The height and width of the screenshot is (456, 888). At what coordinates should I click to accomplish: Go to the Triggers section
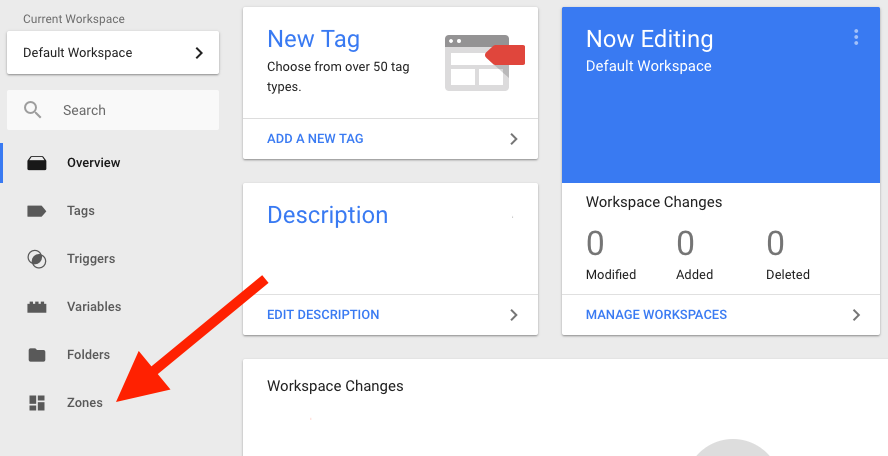91,259
